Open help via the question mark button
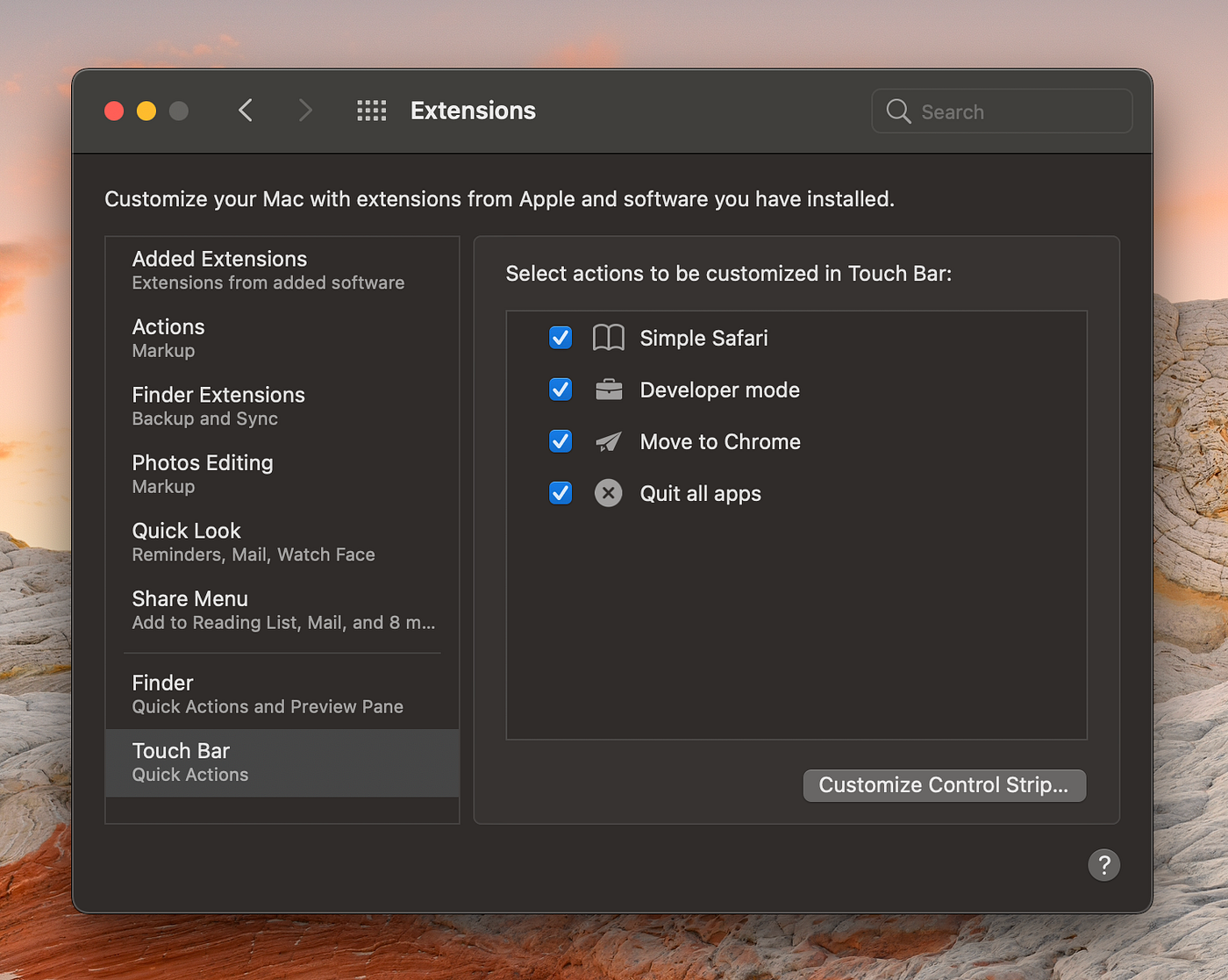 coord(1104,865)
